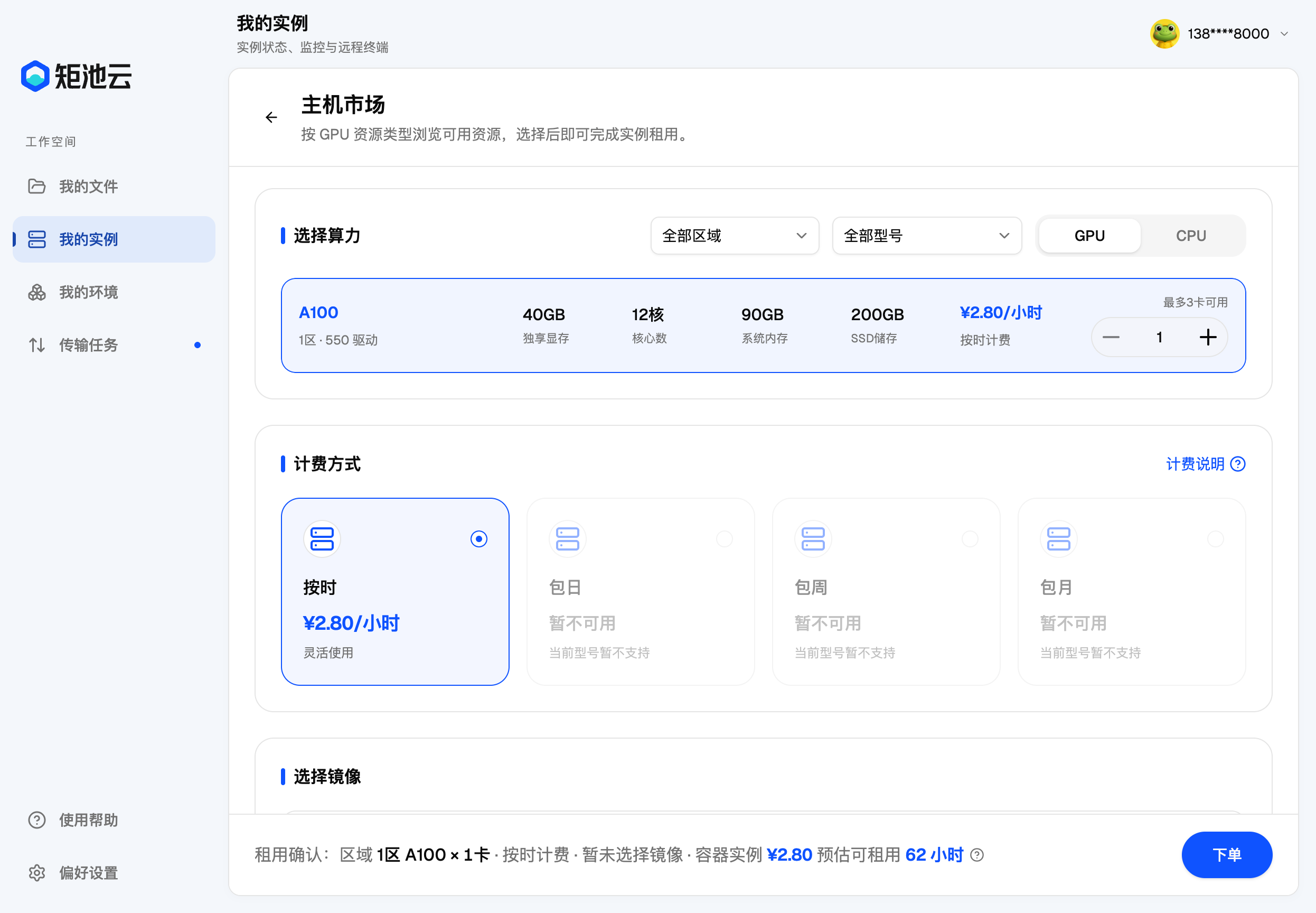Open 使用帮助 menu item
This screenshot has height=913, width=1316.
tap(114, 821)
